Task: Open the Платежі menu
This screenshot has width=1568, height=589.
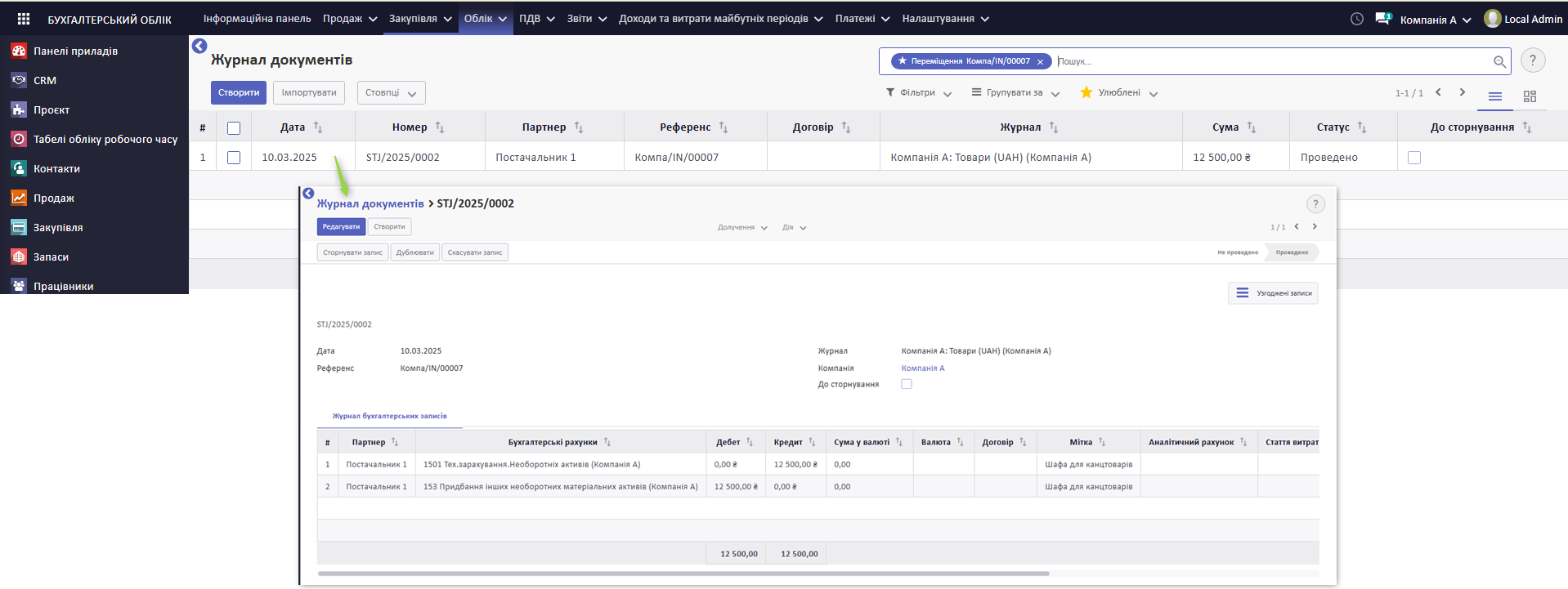Action: (x=862, y=18)
